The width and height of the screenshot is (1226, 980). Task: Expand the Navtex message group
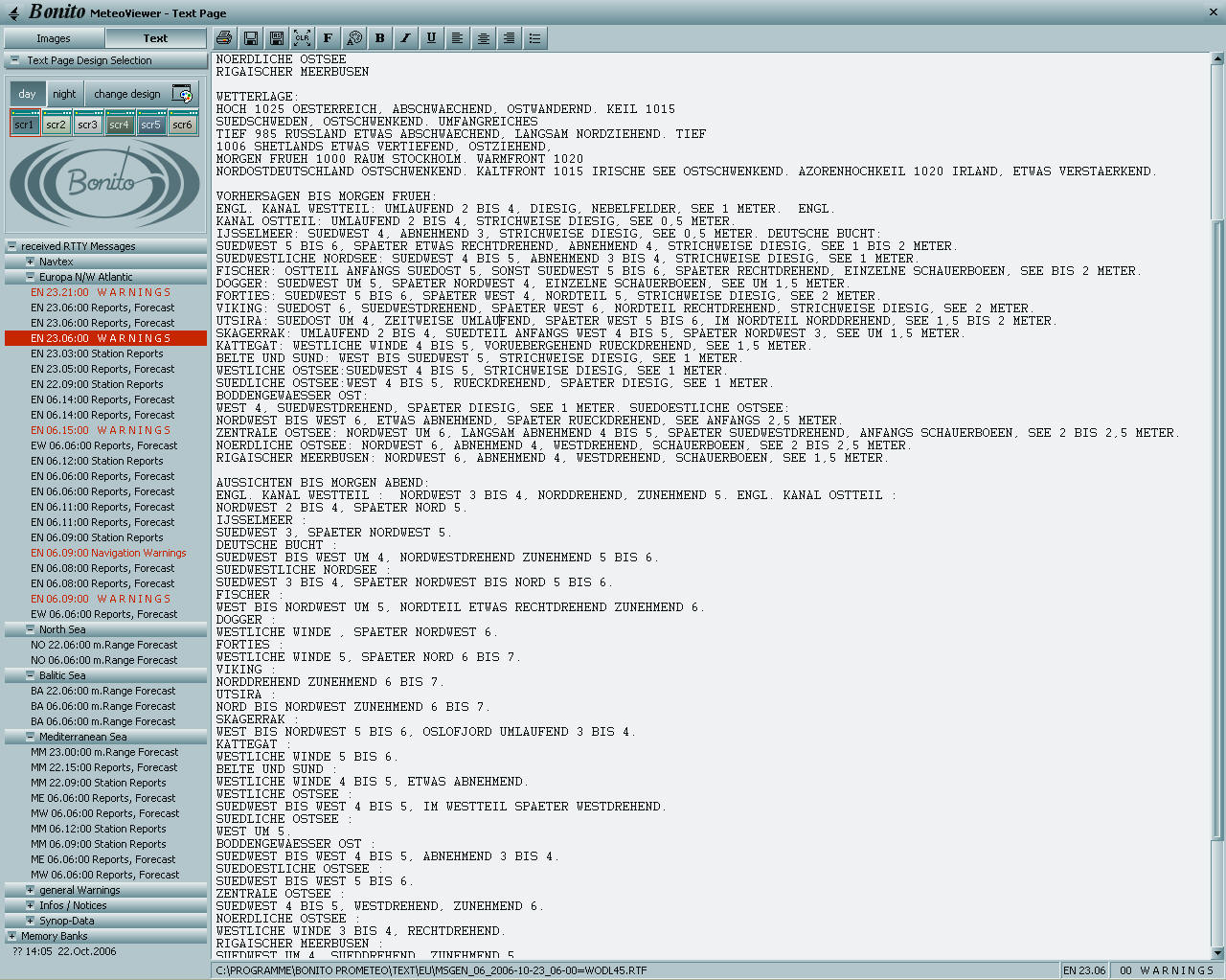click(30, 262)
